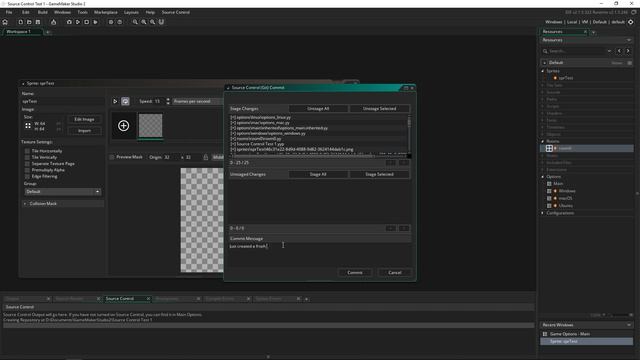Collapse the Rooms resource folder
The height and width of the screenshot is (360, 640).
(543, 141)
